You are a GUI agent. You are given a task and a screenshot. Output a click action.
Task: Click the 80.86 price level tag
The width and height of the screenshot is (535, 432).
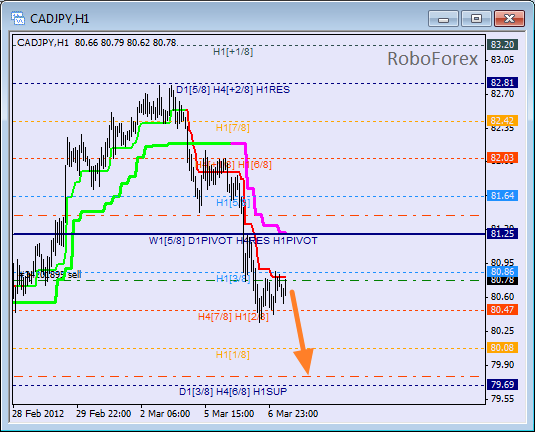pos(502,272)
